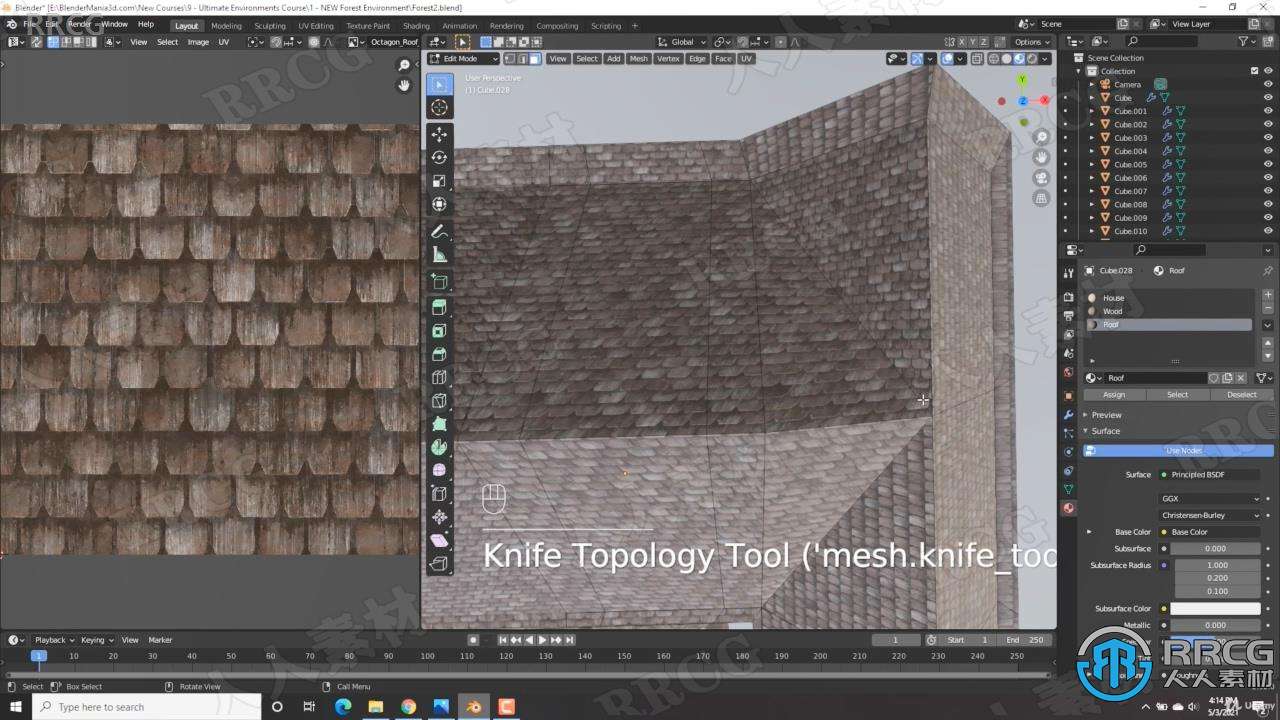This screenshot has width=1280, height=720.
Task: Choose the Extrude Region tool
Action: point(439,308)
